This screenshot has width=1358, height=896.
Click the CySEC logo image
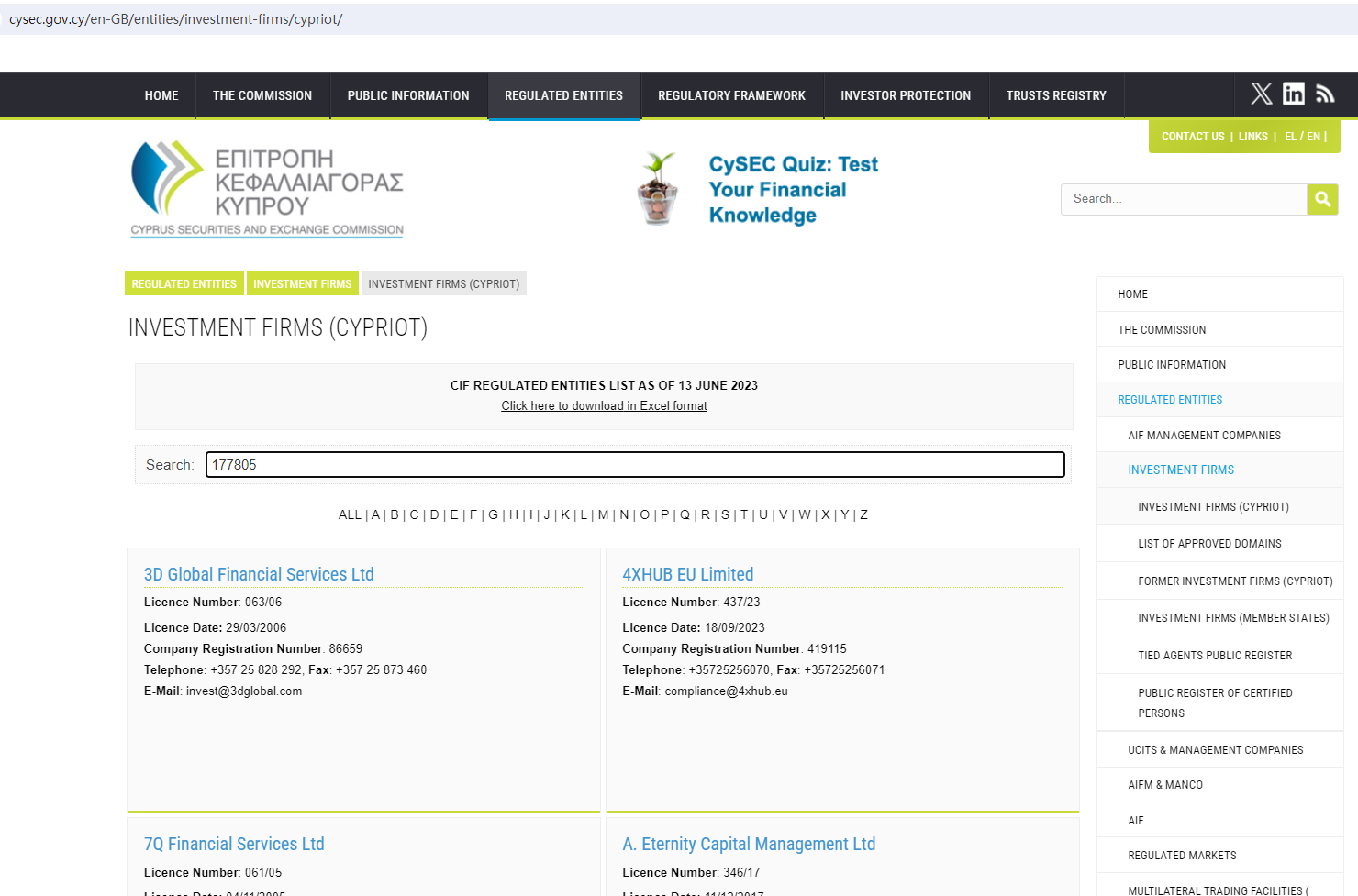tap(267, 190)
